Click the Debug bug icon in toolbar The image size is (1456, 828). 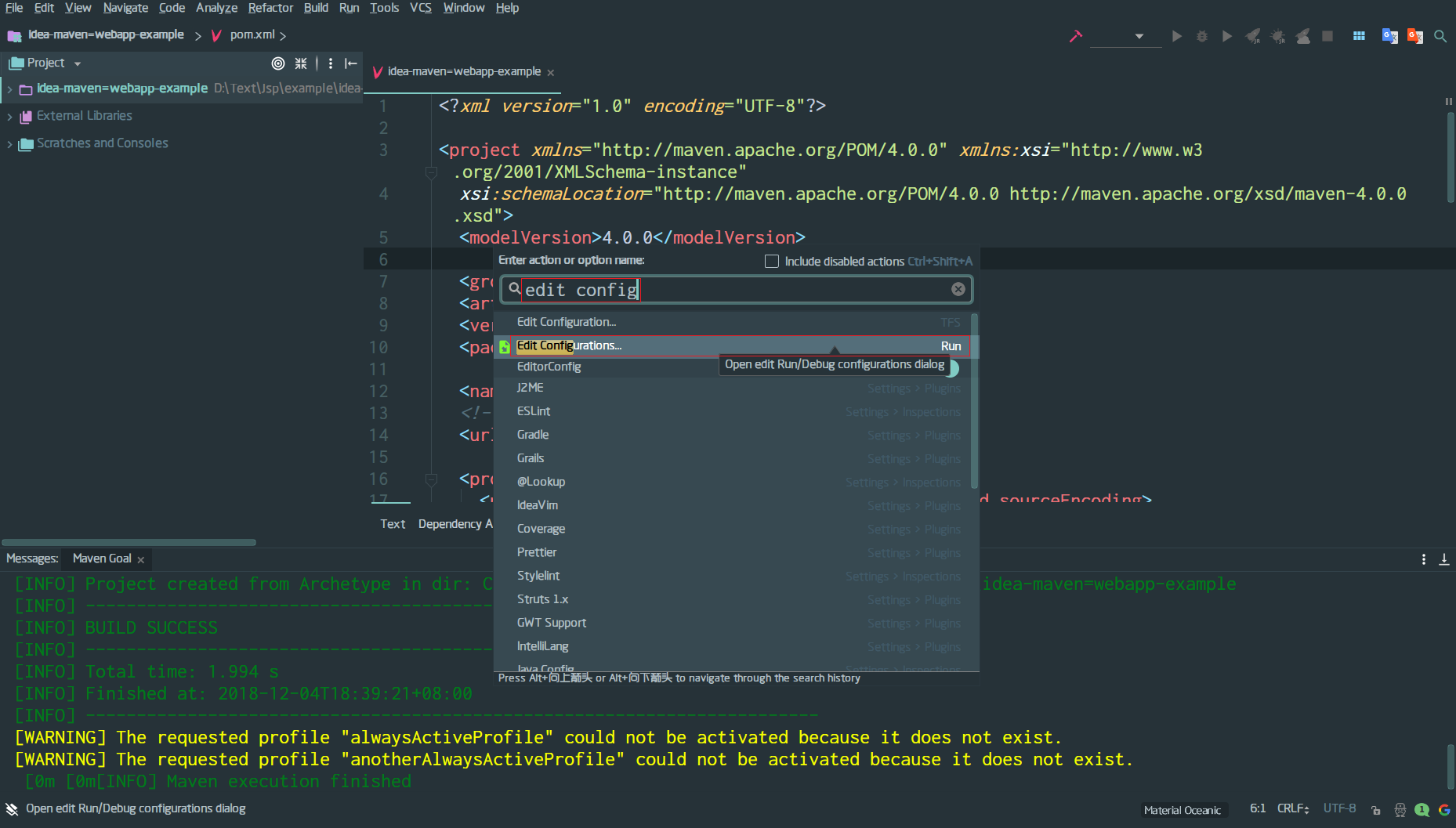(x=1202, y=36)
